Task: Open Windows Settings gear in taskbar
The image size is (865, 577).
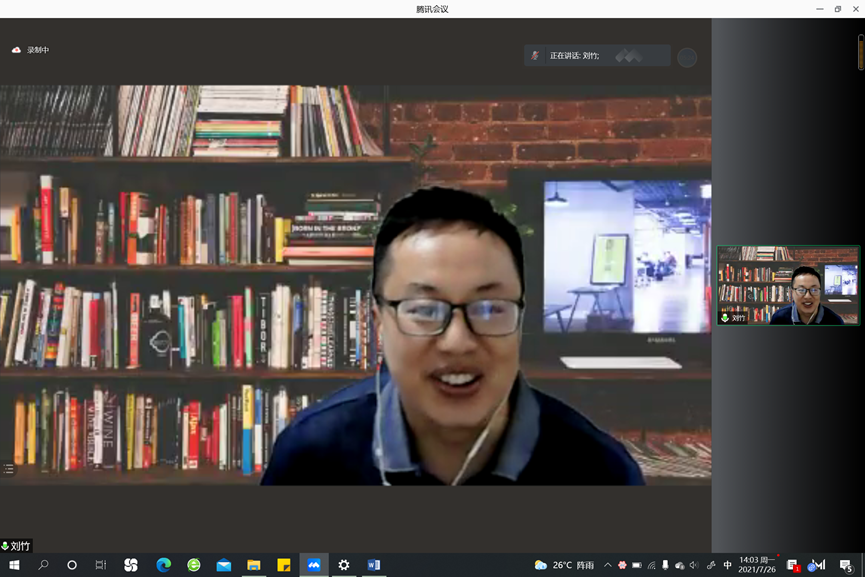Action: (344, 565)
